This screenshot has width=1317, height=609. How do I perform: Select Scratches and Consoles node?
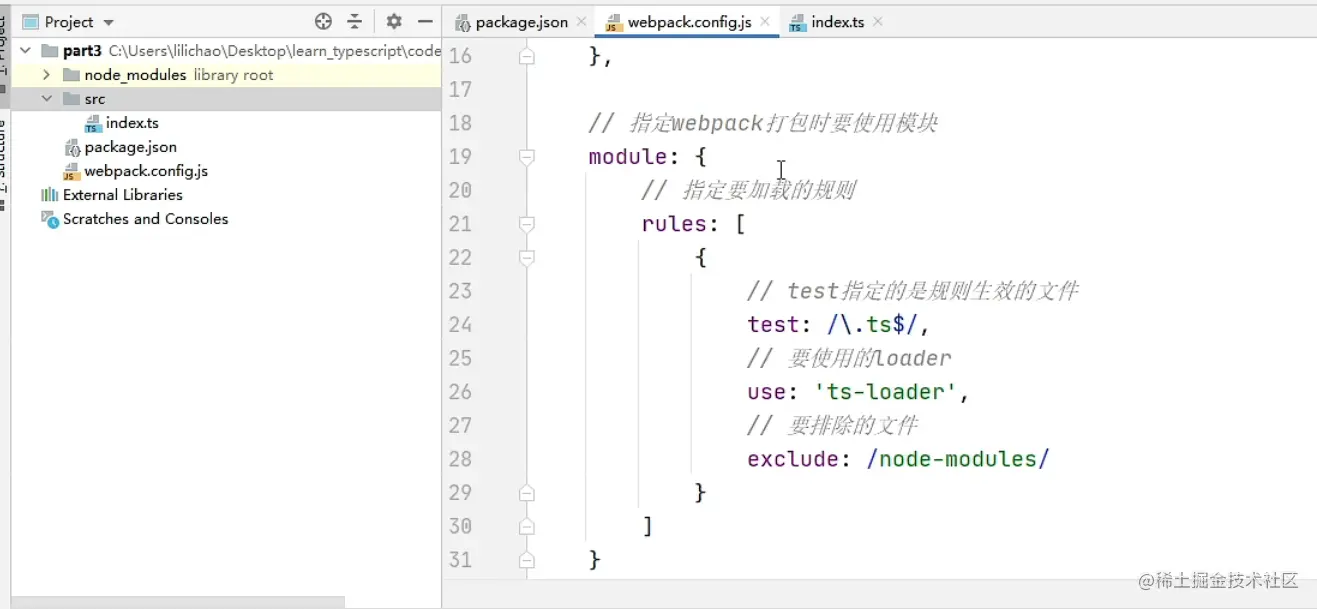click(x=145, y=219)
